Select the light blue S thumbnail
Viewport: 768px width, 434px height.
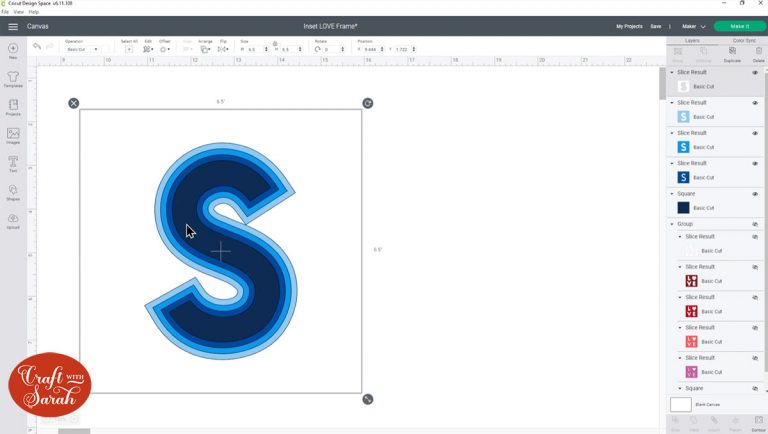pos(683,117)
